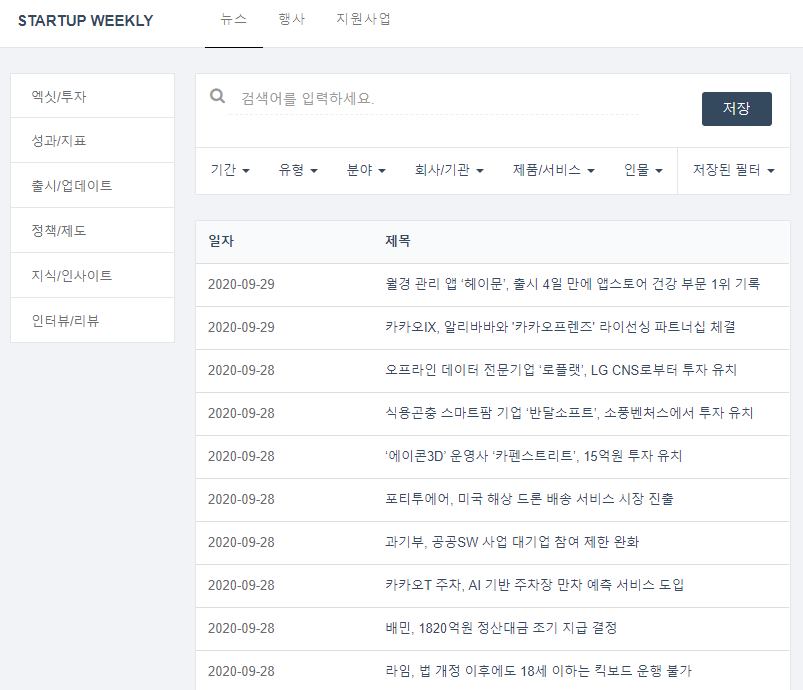
Task: Expand the 분야 dropdown
Action: pos(366,170)
